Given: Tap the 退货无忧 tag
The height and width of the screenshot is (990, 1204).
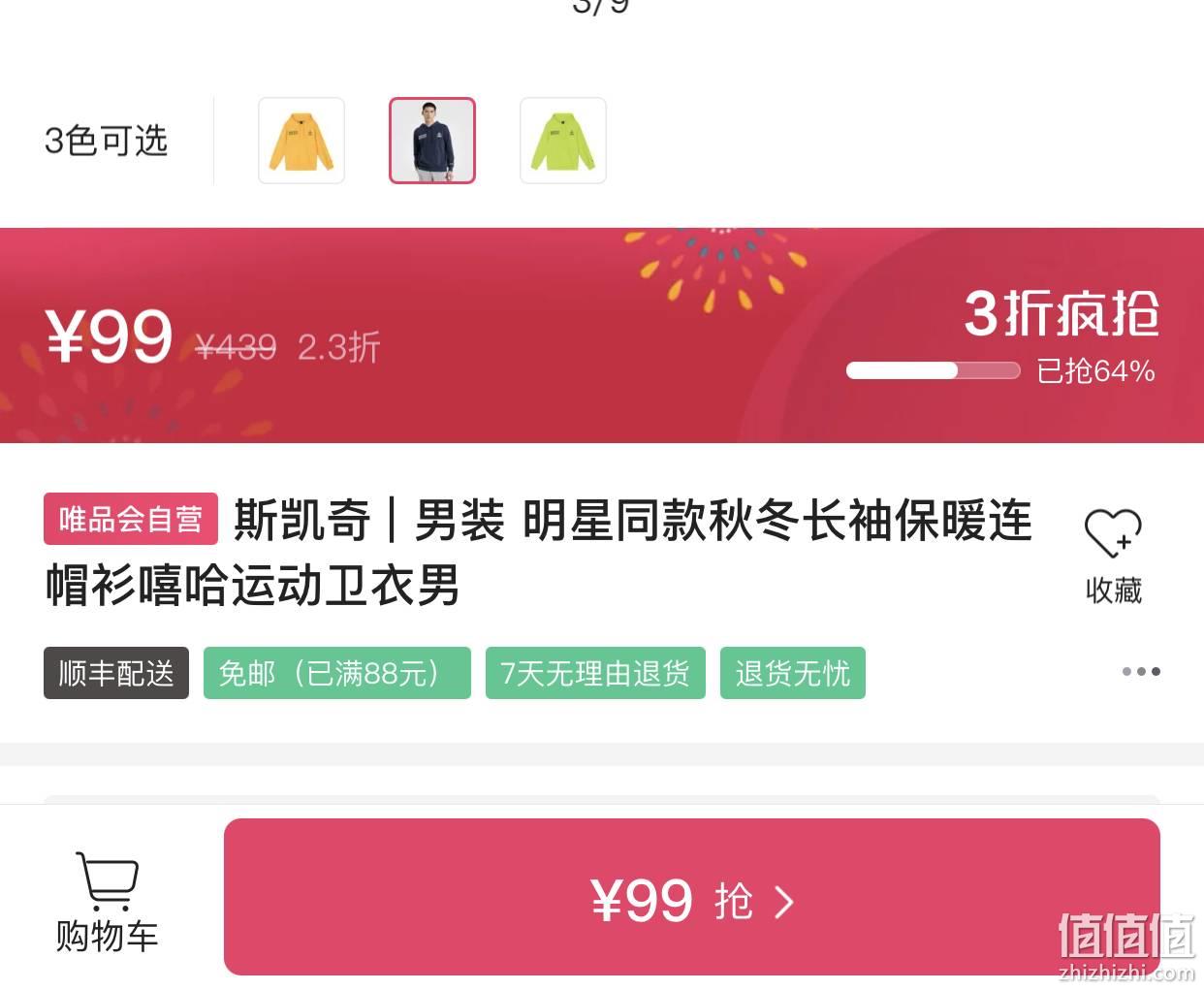Looking at the screenshot, I should 793,673.
